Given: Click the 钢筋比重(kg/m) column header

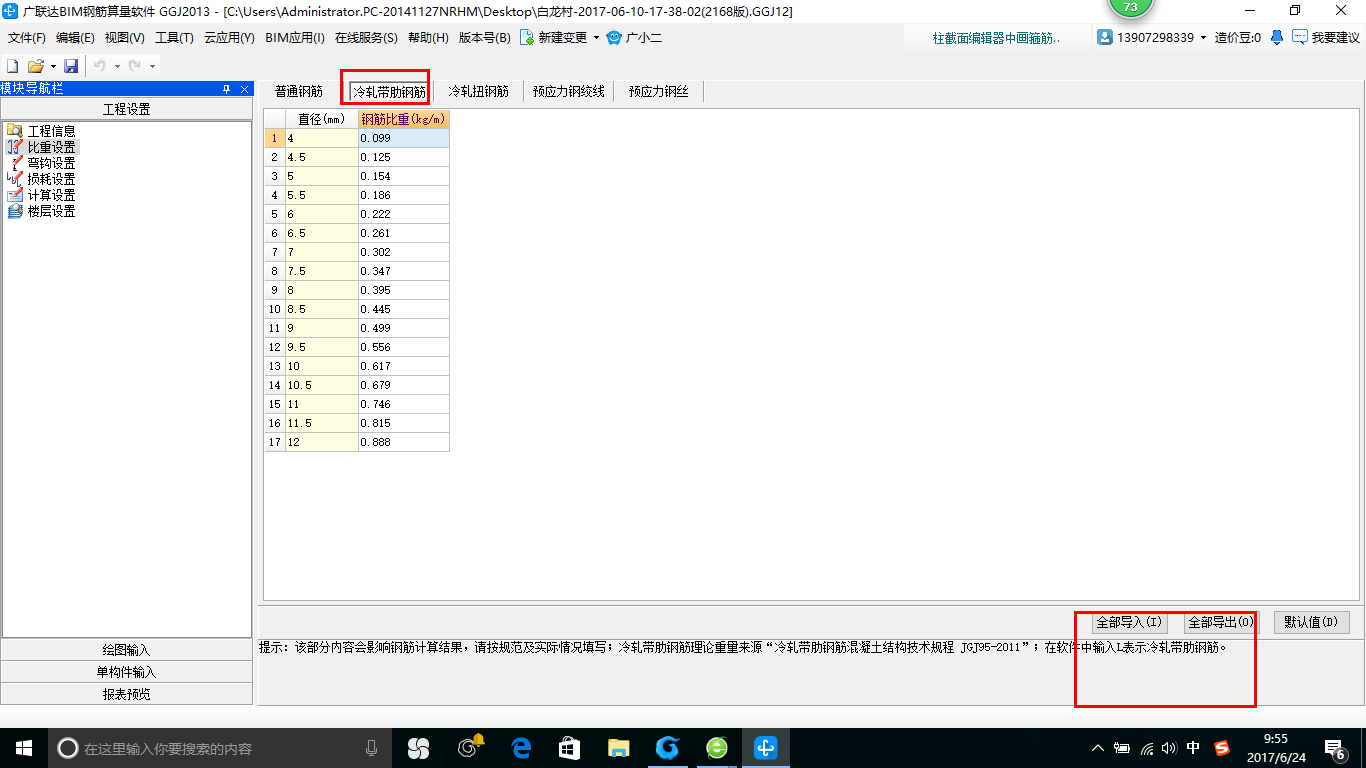Looking at the screenshot, I should tap(404, 119).
